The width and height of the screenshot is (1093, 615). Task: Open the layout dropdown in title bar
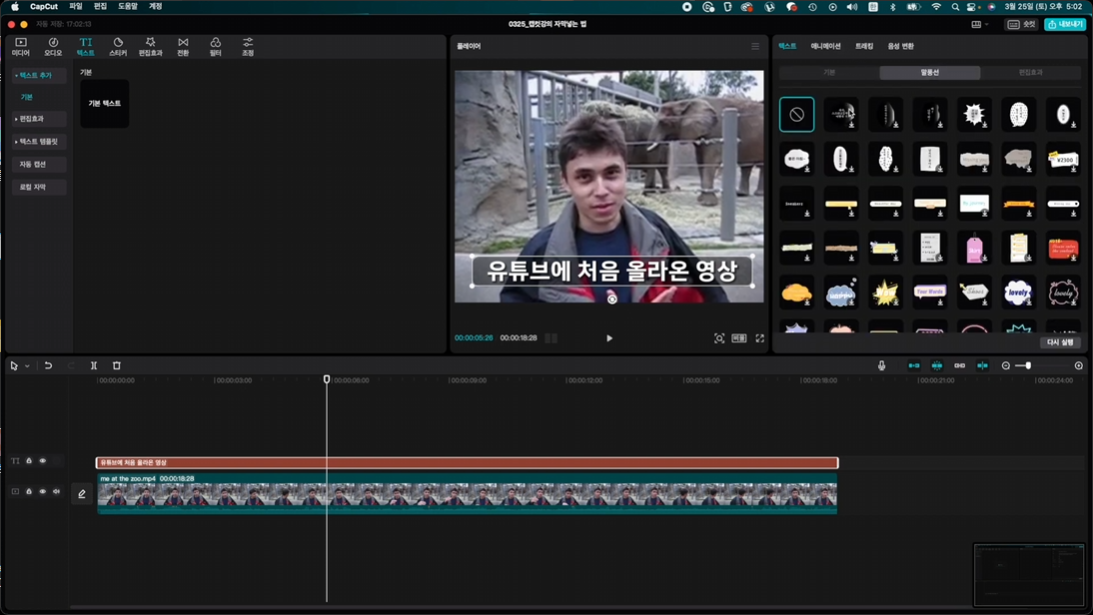tap(979, 24)
